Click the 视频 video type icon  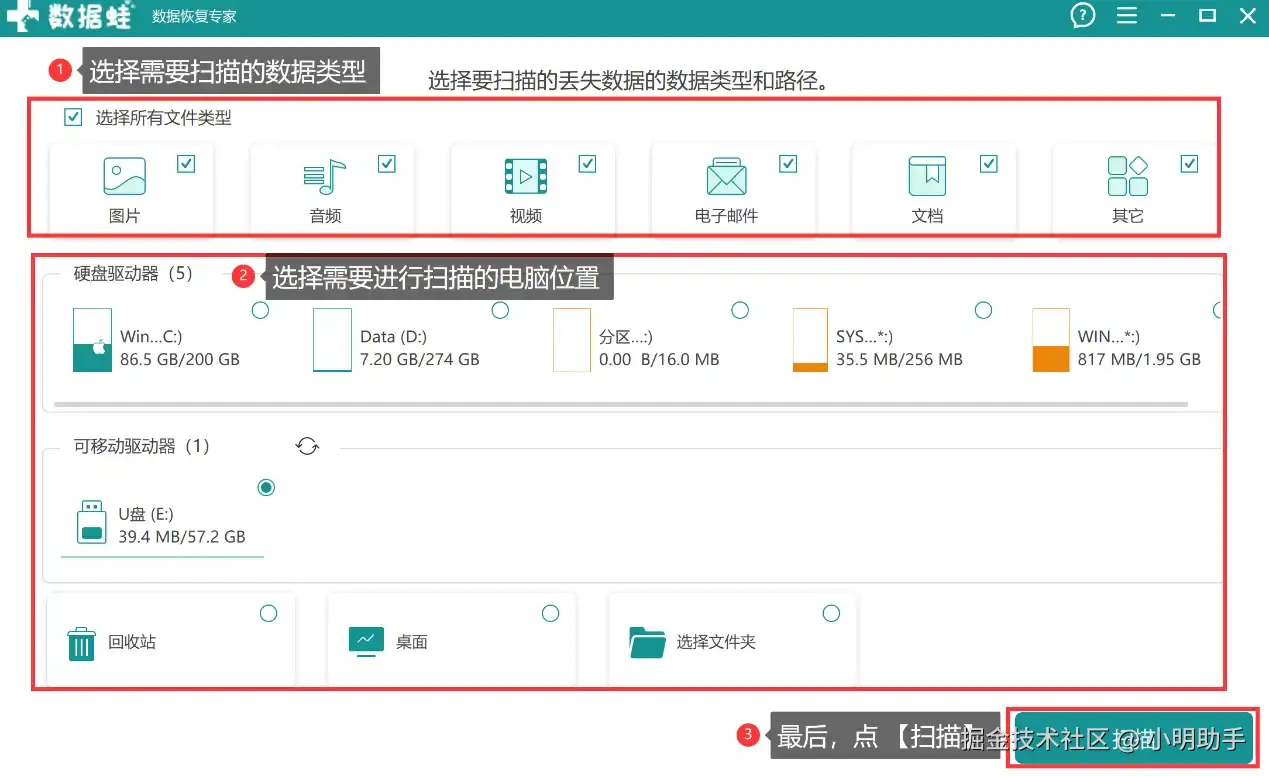coord(525,177)
